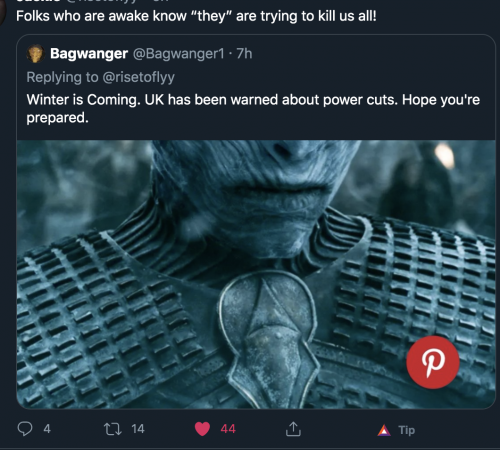
Task: Click the 14 retweets count
Action: tap(138, 429)
